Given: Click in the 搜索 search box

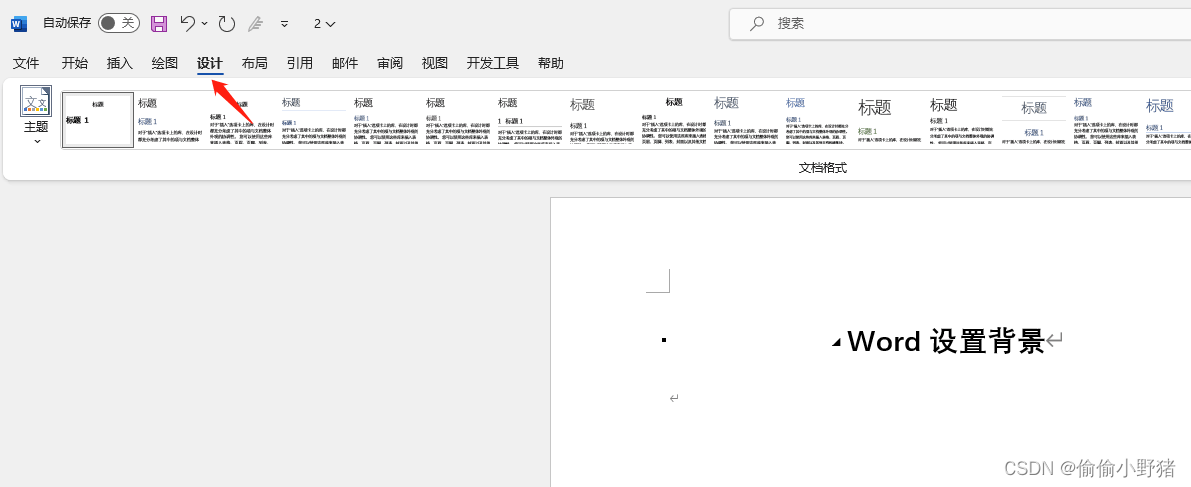Looking at the screenshot, I should [960, 24].
